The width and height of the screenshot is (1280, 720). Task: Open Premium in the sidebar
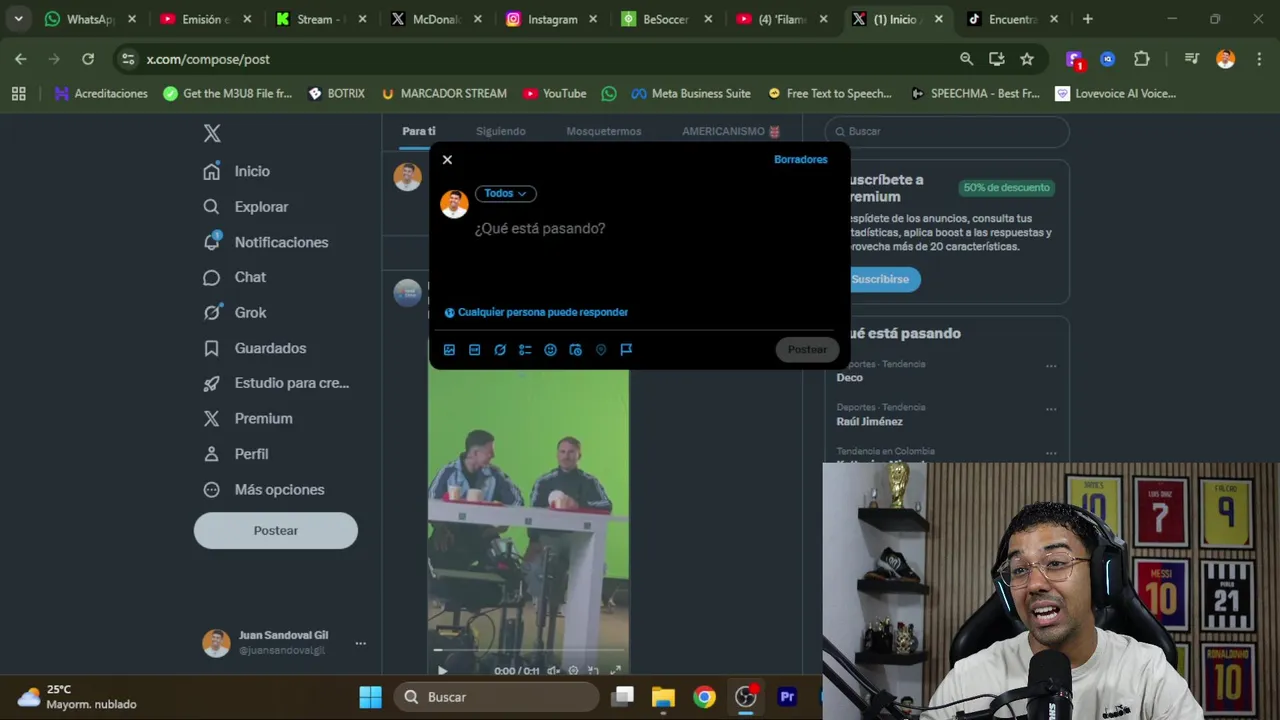coord(248,418)
